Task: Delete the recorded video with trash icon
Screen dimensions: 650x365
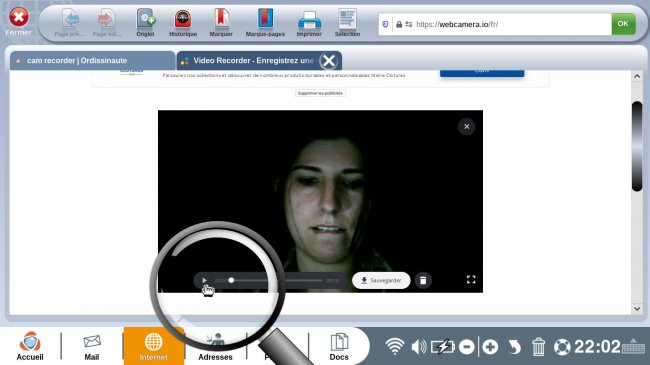Action: click(x=423, y=280)
